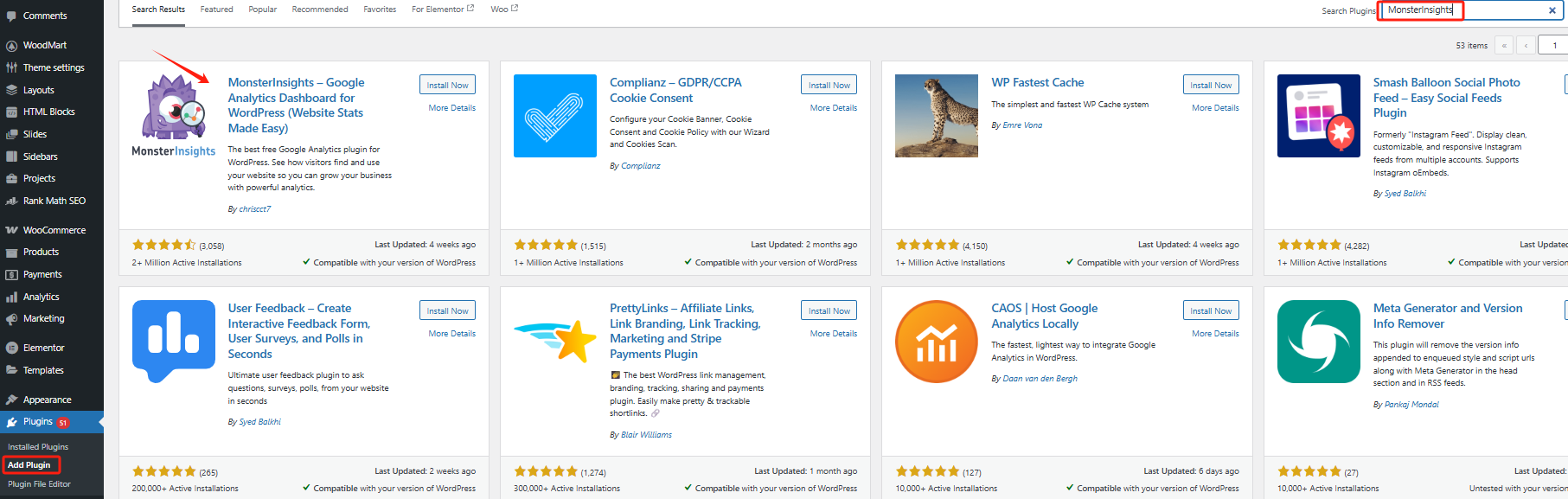Viewport: 1568px width, 499px height.
Task: Install CAOS Host Google Analytics Locally
Action: [x=1211, y=310]
